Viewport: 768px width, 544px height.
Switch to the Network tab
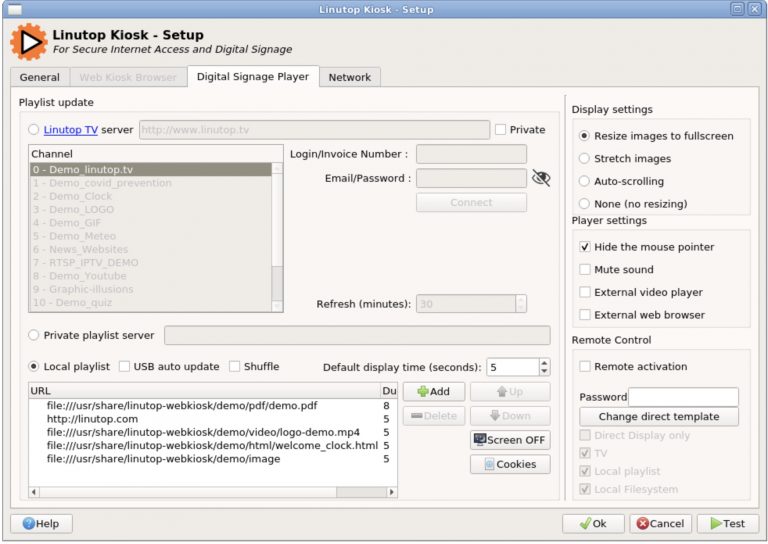[x=349, y=77]
